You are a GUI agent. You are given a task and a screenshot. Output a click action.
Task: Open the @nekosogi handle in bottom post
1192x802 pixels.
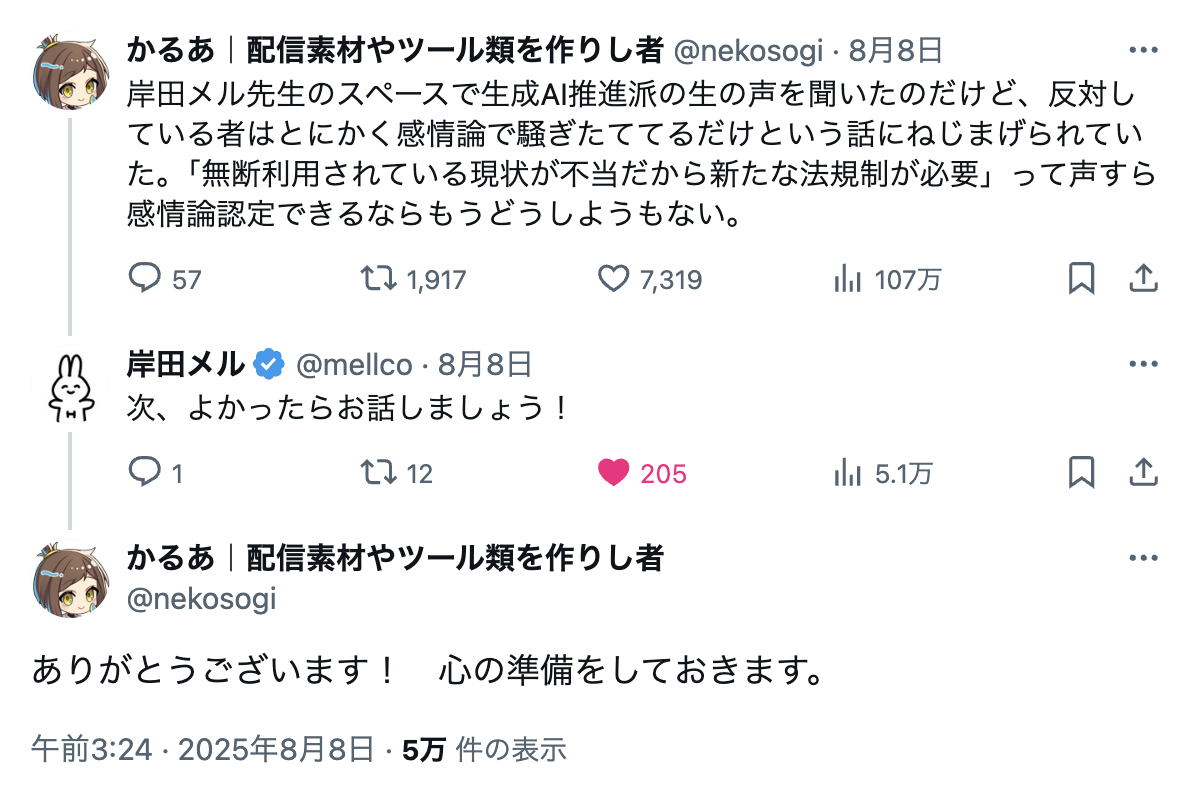point(201,599)
